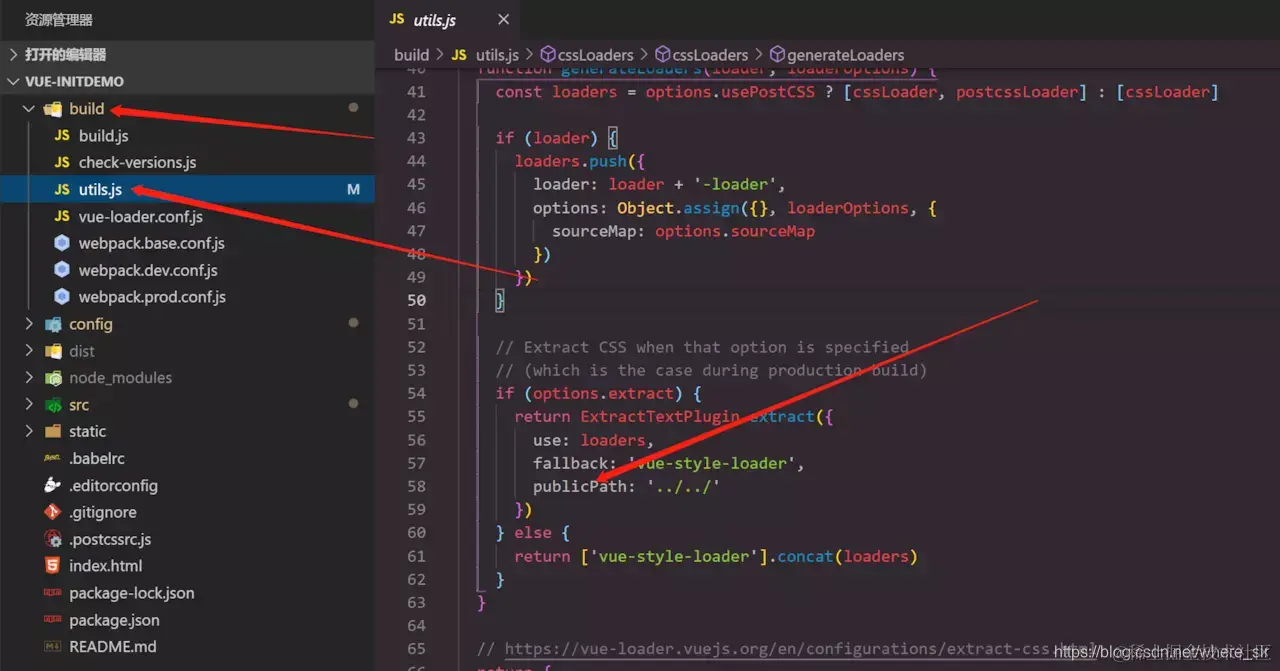Switch to the utils.js editor tab

(x=448, y=20)
